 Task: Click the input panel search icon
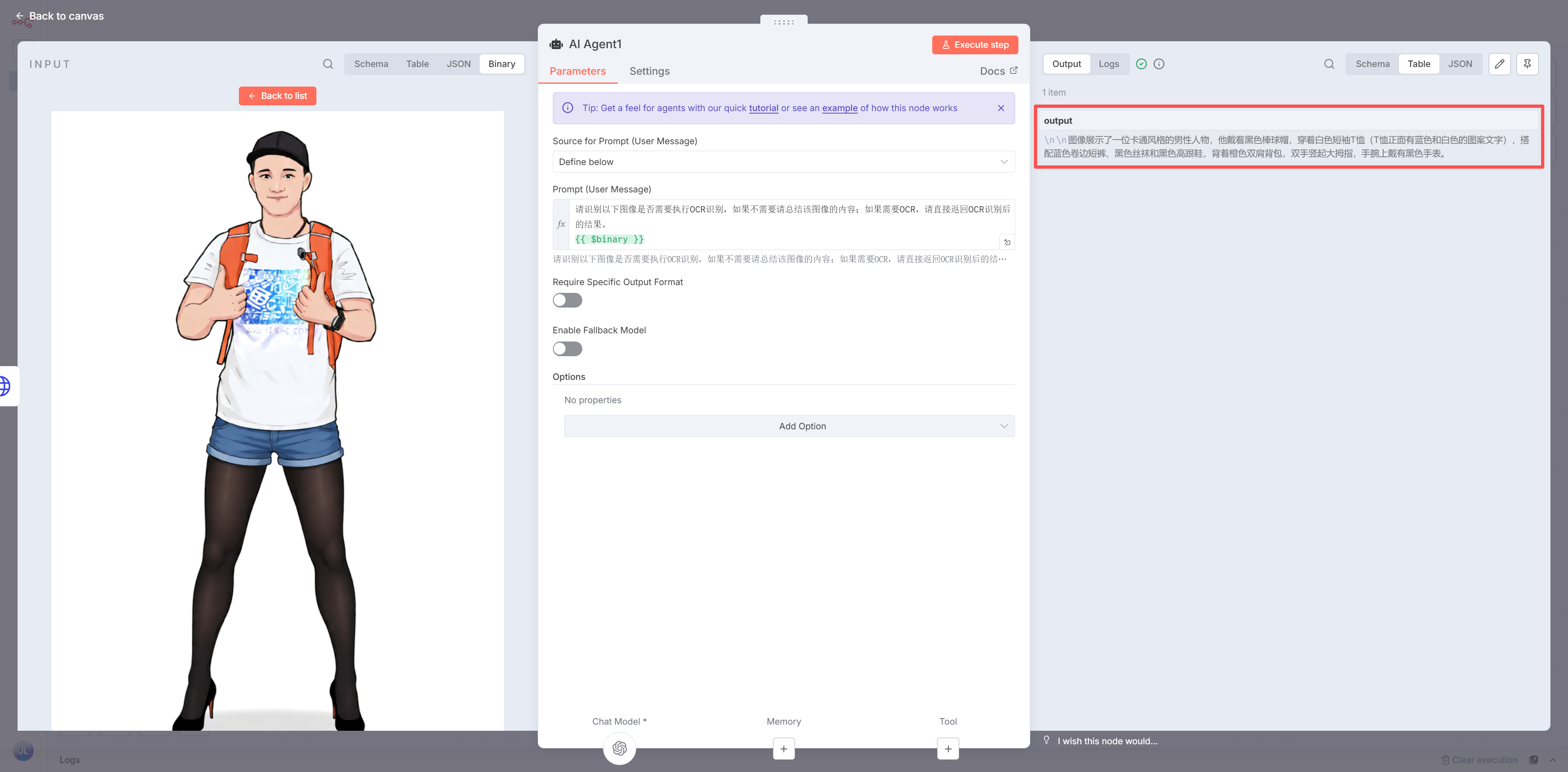click(327, 64)
